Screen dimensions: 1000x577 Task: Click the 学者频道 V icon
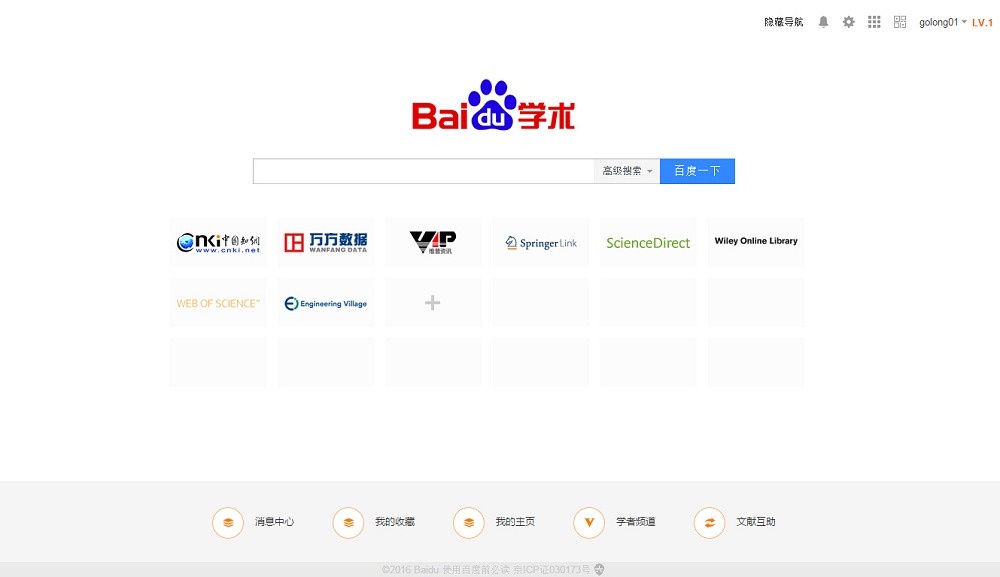point(589,523)
